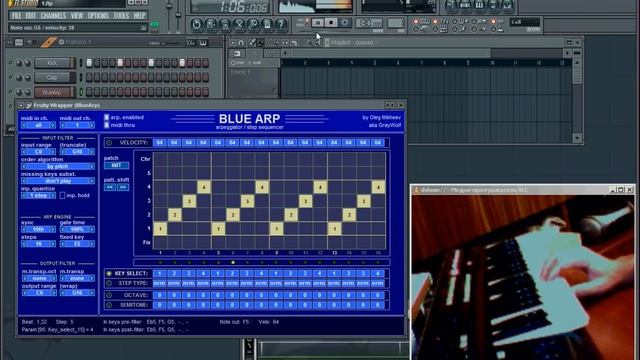This screenshot has width=640, height=360.
Task: Open the order algorithm 'by pitch' selector
Action: click(x=58, y=167)
